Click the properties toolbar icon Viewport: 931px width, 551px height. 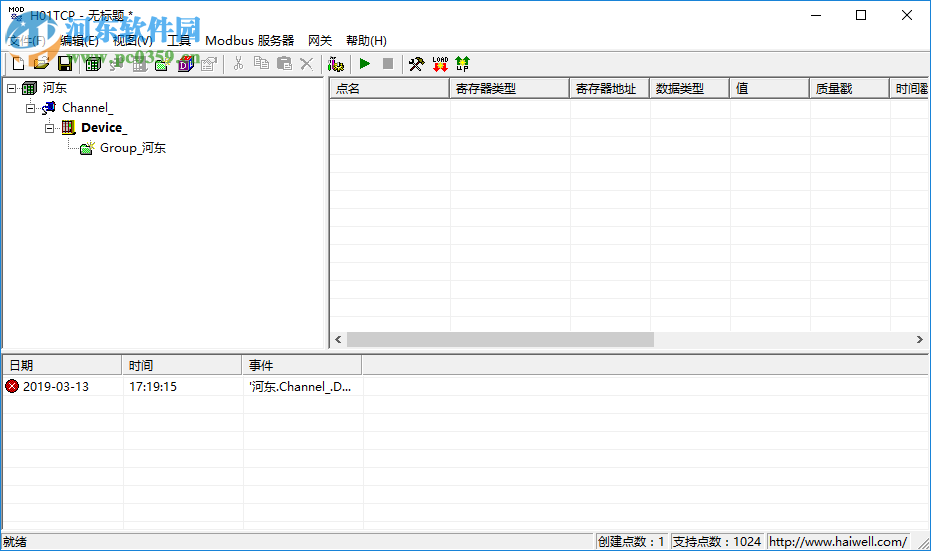coord(208,64)
